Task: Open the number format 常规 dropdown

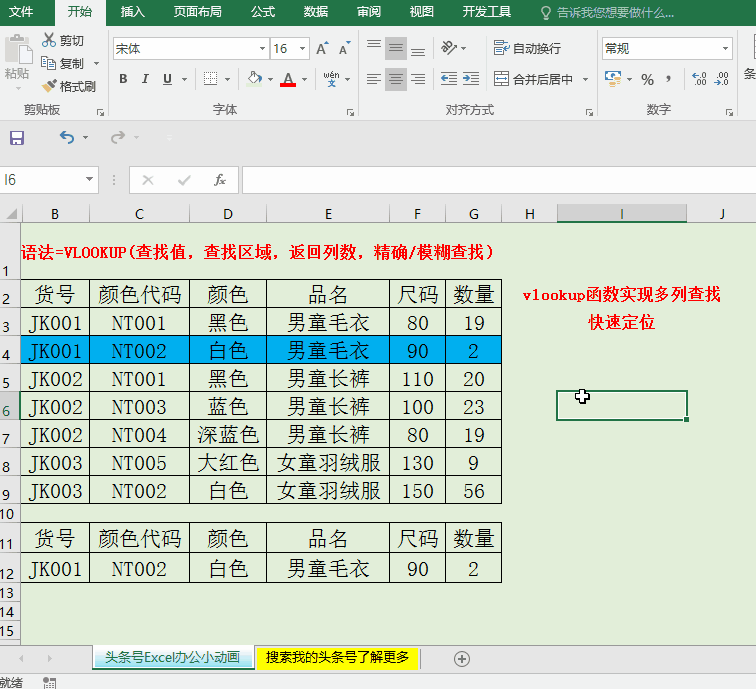Action: click(725, 48)
